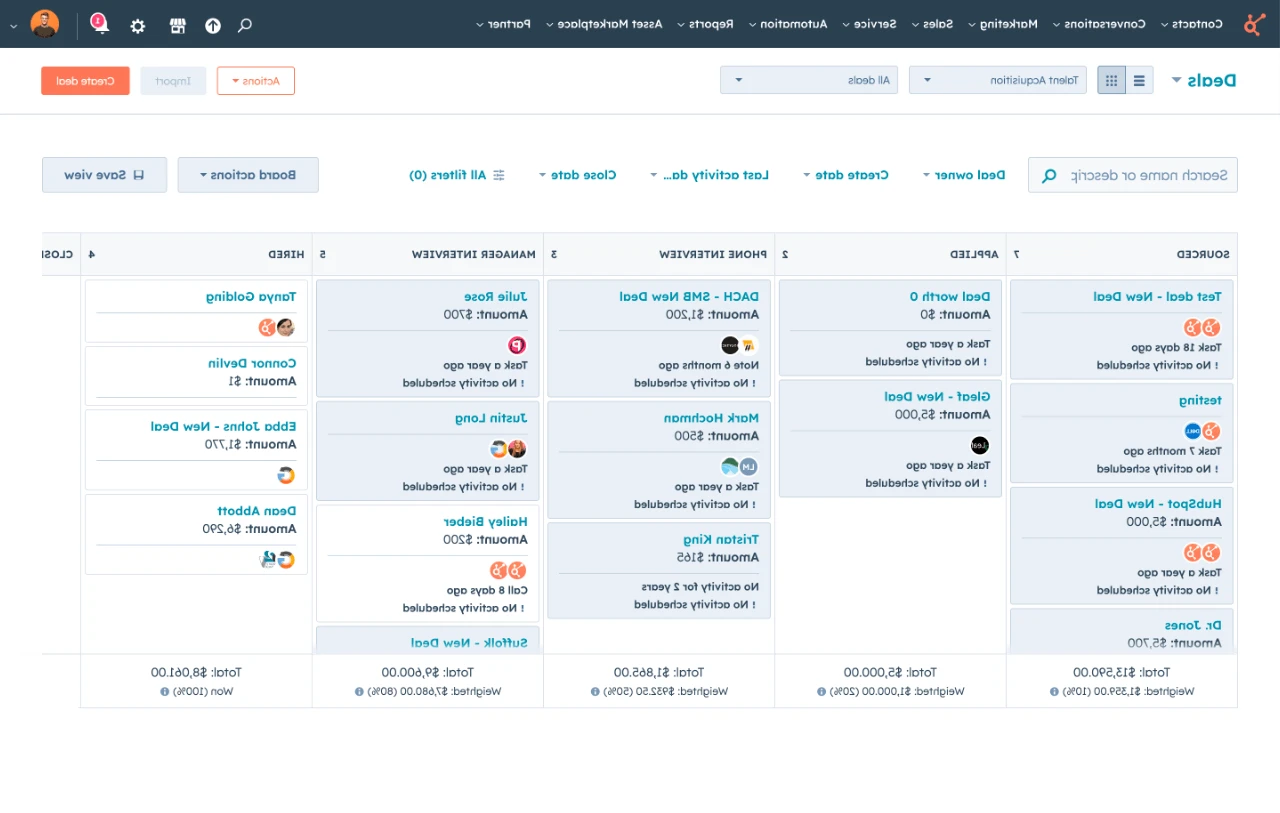The height and width of the screenshot is (813, 1280).
Task: Click the user account avatar
Action: point(45,24)
